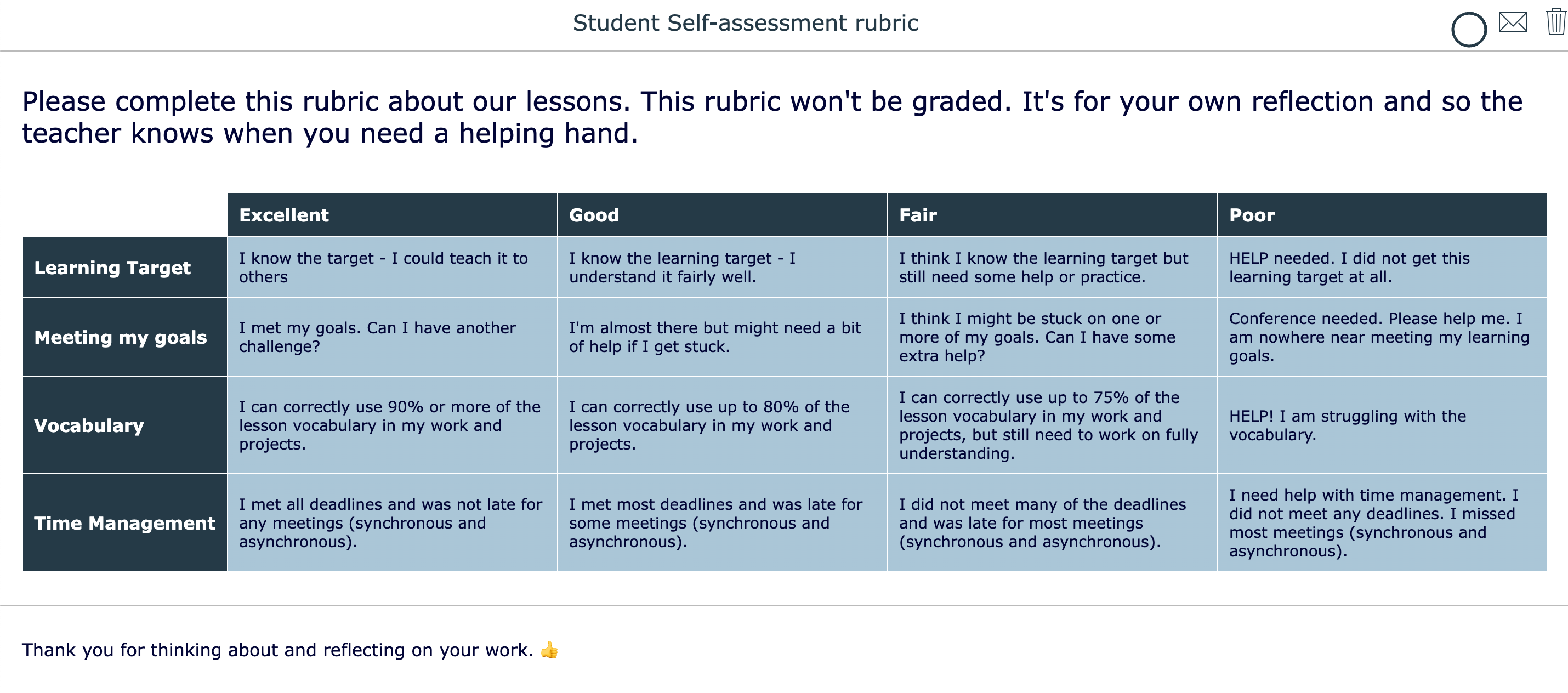Screen dimensions: 1568x693
Task: Open the email/envelope icon
Action: point(1511,23)
